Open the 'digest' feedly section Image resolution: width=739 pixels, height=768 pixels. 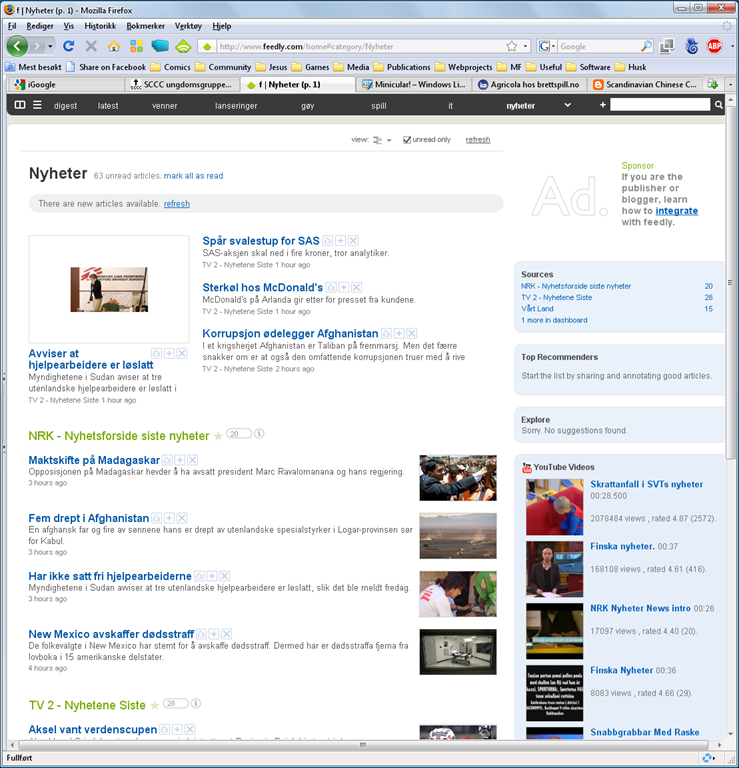pyautogui.click(x=65, y=105)
